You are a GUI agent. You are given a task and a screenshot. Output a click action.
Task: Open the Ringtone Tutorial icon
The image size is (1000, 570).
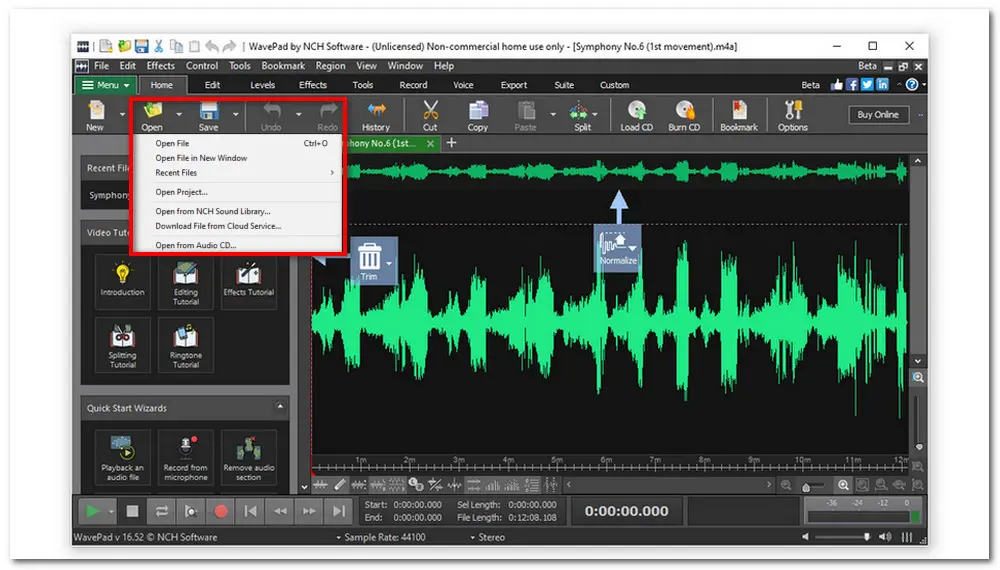tap(186, 345)
